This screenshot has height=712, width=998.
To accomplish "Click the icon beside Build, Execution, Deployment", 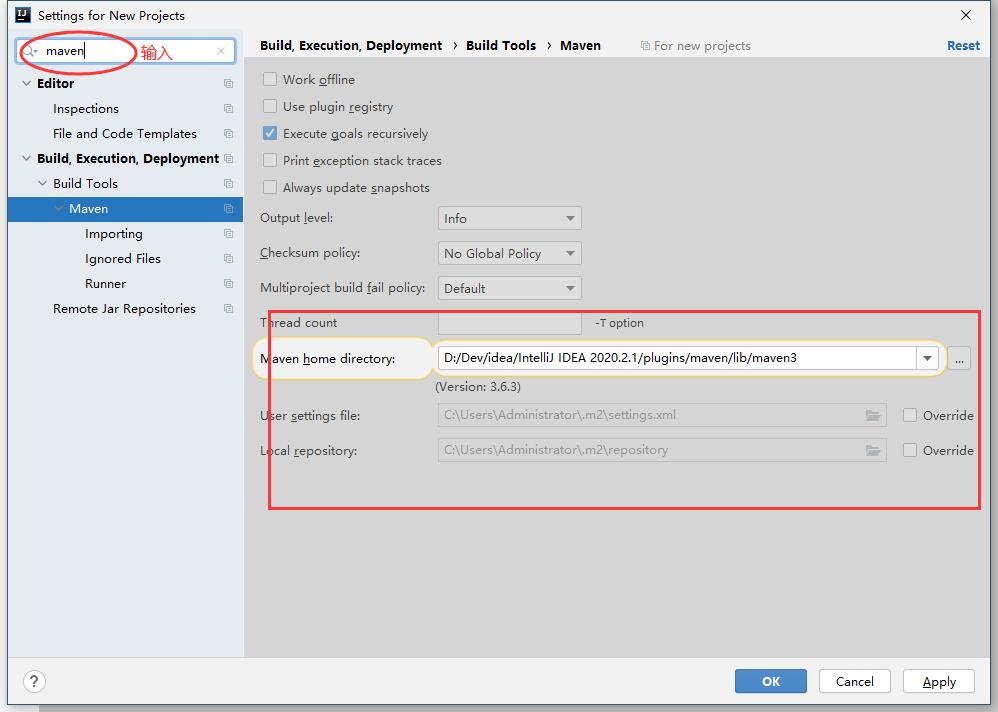I will tap(228, 158).
